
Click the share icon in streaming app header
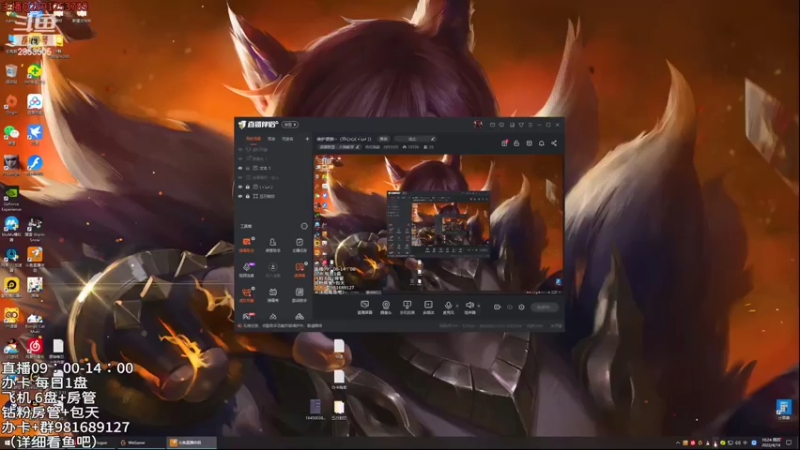tap(554, 143)
